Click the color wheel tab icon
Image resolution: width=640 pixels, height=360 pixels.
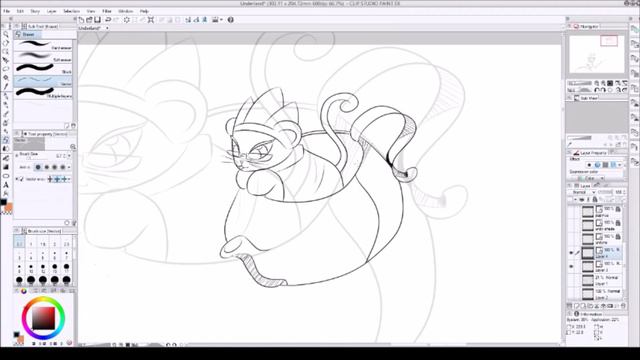[24, 291]
